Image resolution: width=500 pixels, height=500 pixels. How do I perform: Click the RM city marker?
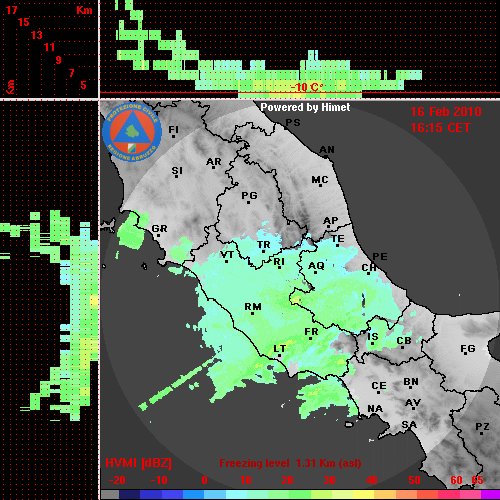coord(253,309)
